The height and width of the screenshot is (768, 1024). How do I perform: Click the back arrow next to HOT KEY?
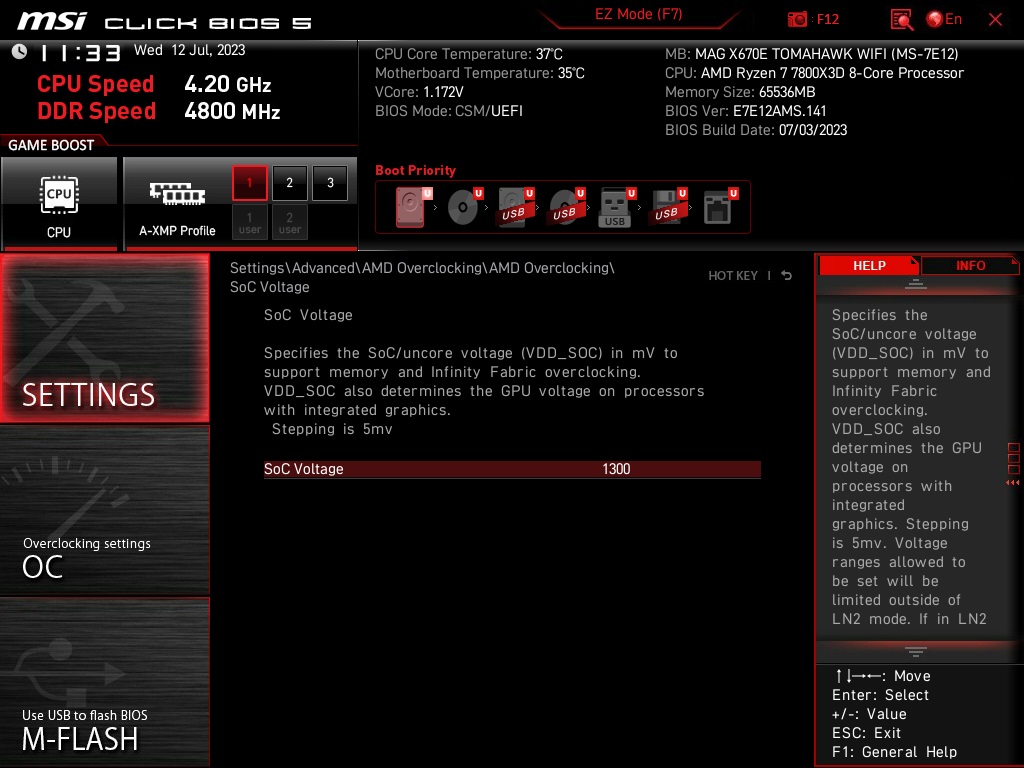coord(786,276)
